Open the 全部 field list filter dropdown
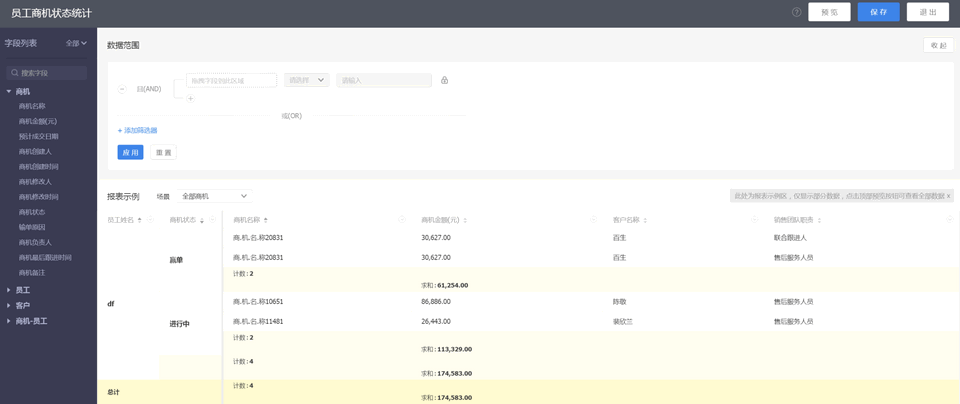The width and height of the screenshot is (960, 404). tap(76, 43)
